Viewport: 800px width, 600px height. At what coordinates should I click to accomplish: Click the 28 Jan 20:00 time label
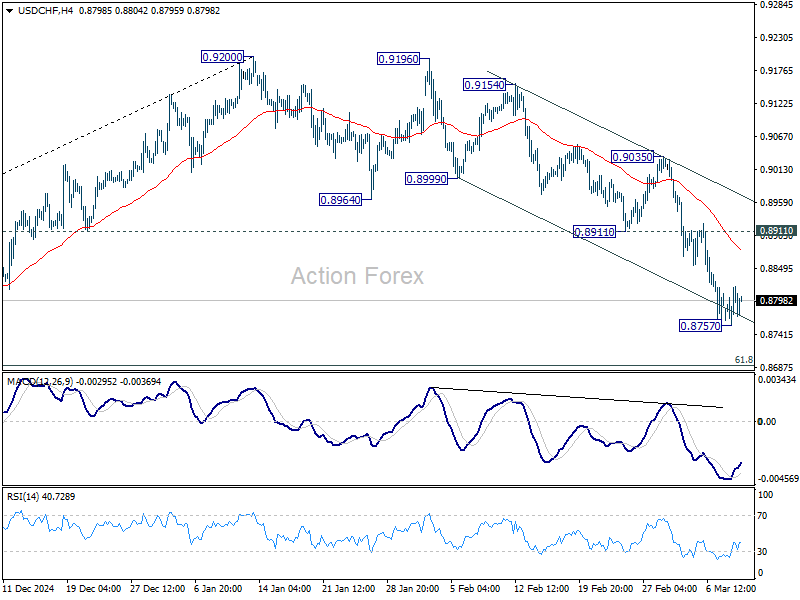(412, 588)
